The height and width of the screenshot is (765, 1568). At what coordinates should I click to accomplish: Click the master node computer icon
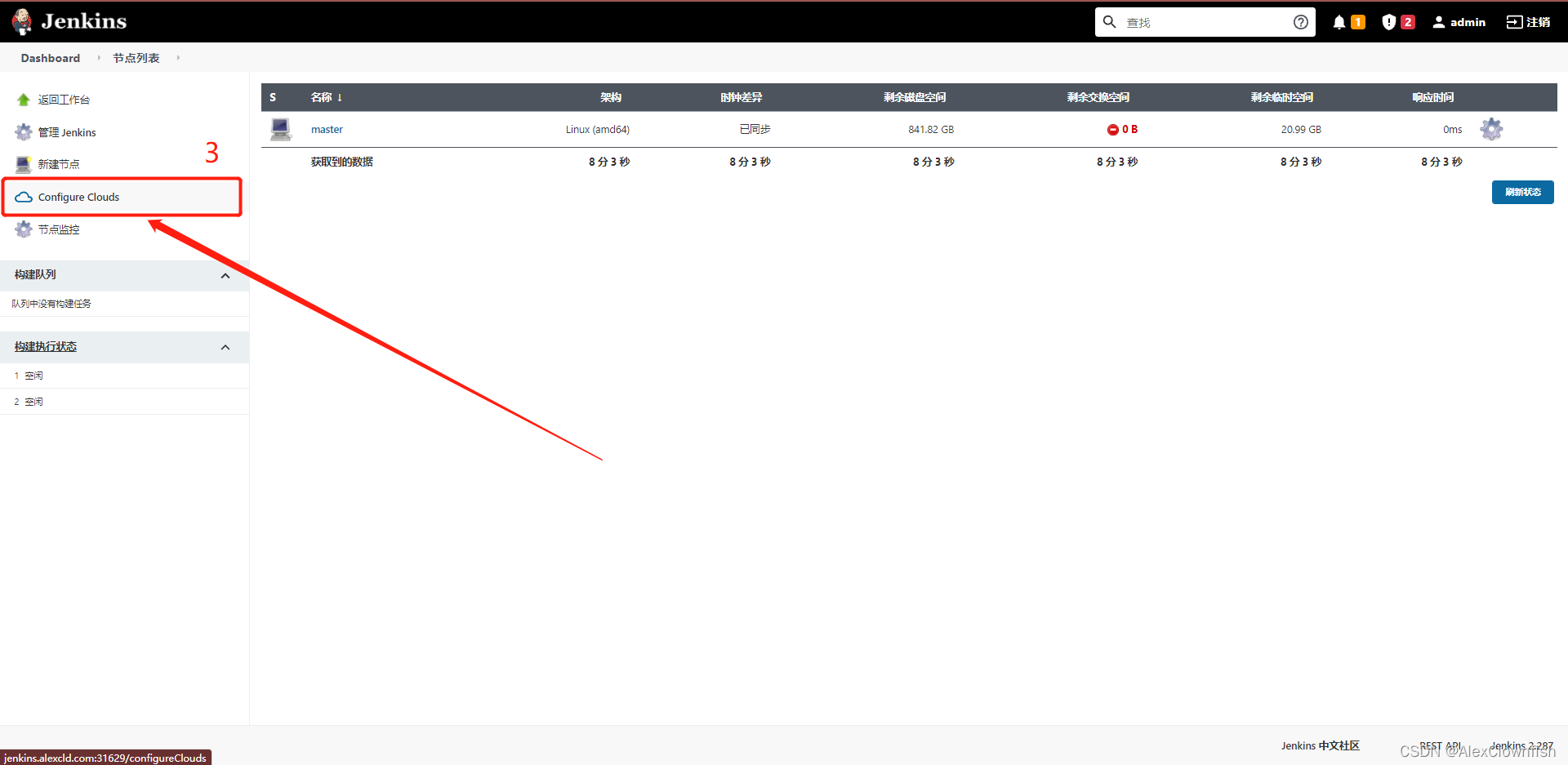[x=281, y=129]
